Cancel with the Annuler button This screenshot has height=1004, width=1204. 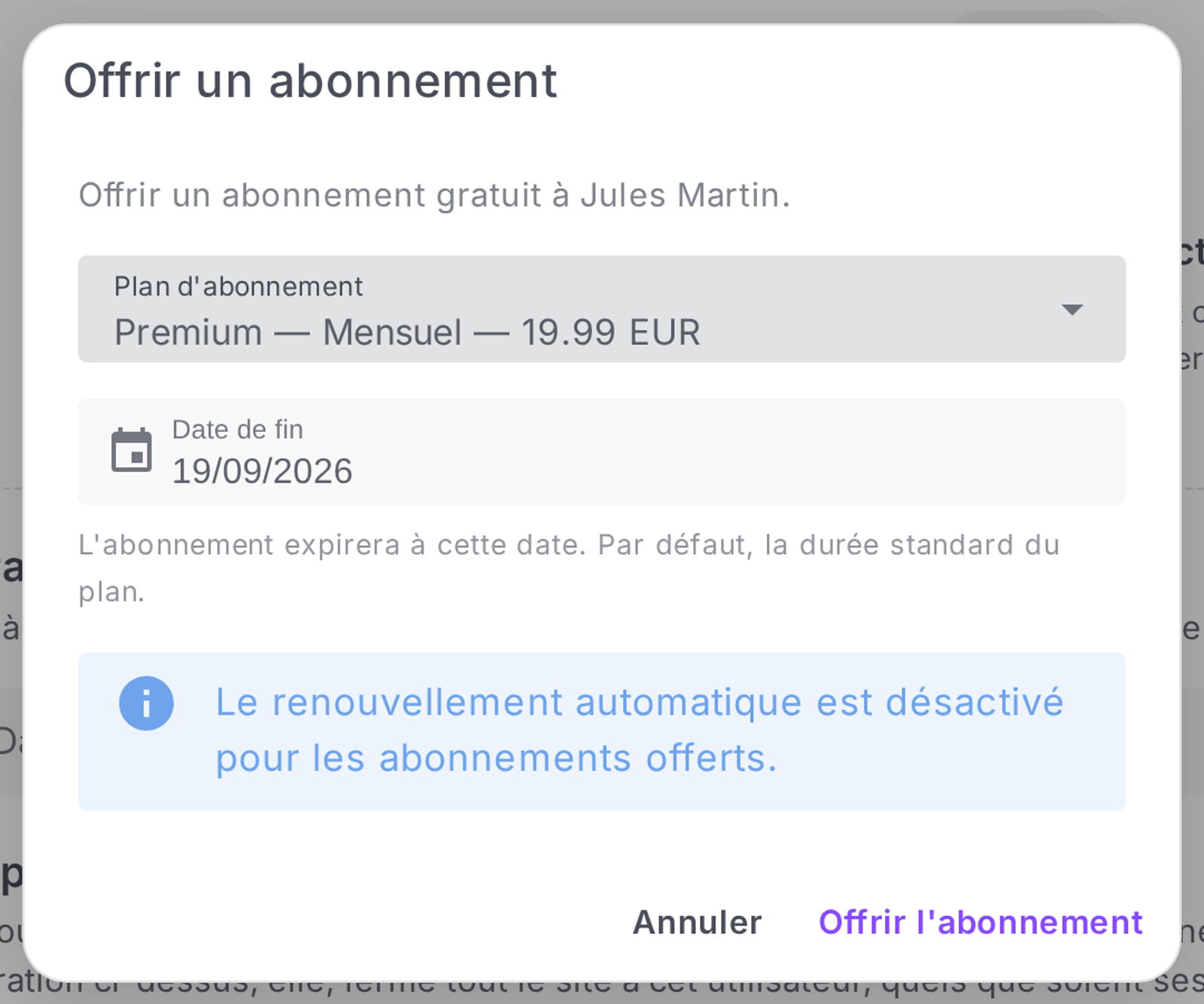[x=697, y=922]
